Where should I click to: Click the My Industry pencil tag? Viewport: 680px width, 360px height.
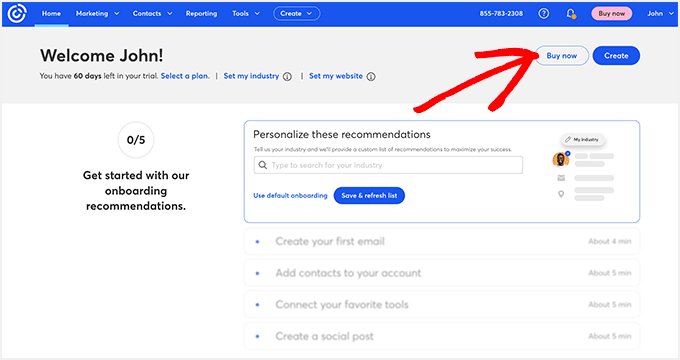(582, 140)
